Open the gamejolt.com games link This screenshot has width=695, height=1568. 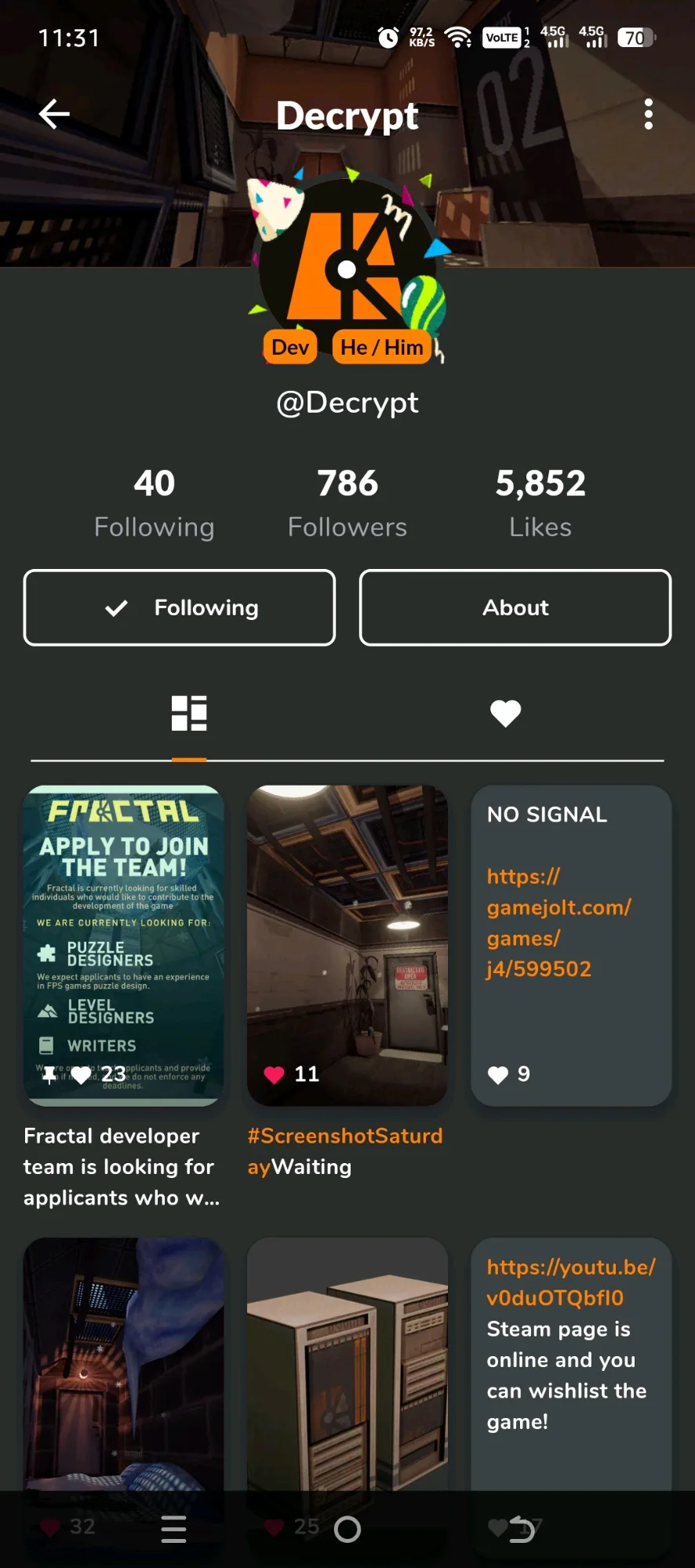pyautogui.click(x=559, y=922)
